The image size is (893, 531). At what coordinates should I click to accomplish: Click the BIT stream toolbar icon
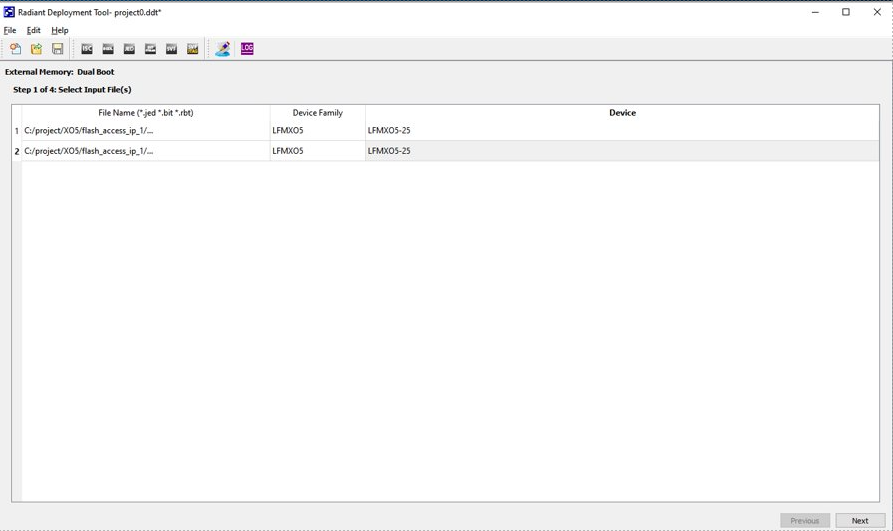[150, 49]
